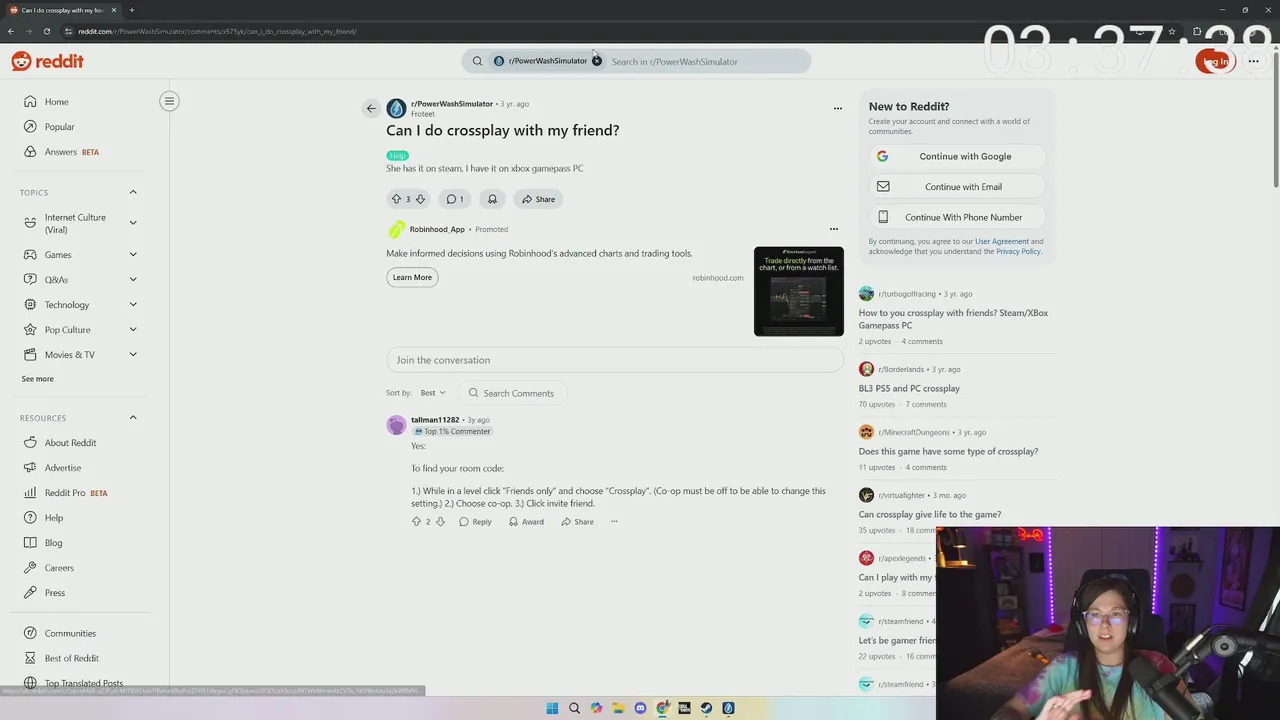This screenshot has width=1280, height=720.
Task: Open the r/MinecraftDungeons crossplay question post
Action: (x=948, y=451)
